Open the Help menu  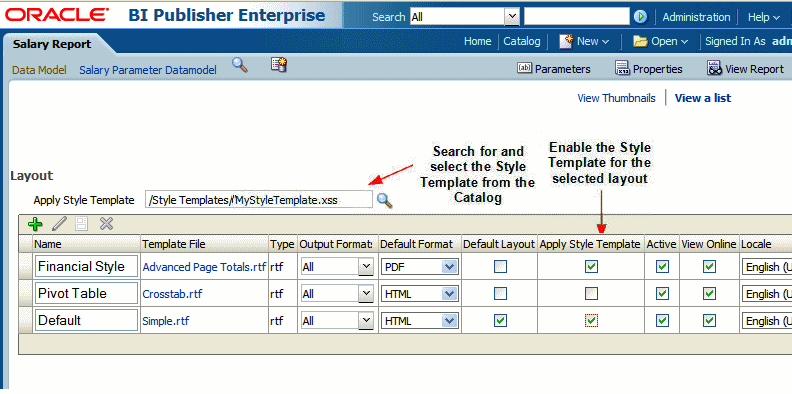tap(764, 17)
